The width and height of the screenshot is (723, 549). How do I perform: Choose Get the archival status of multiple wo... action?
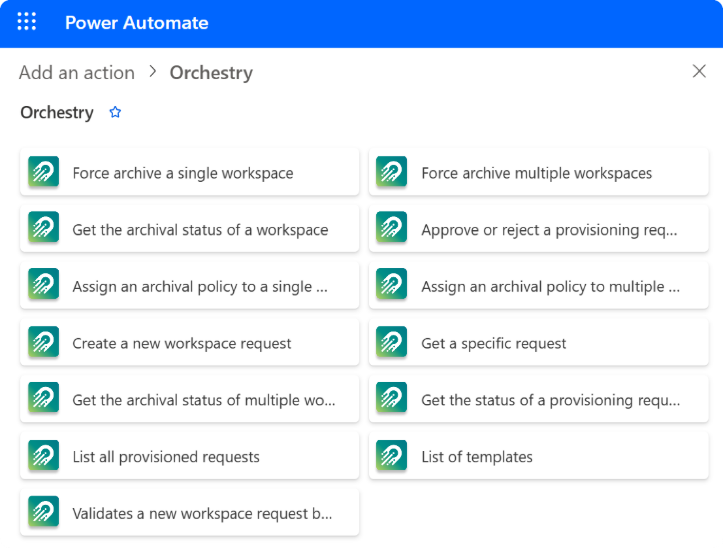pyautogui.click(x=190, y=399)
